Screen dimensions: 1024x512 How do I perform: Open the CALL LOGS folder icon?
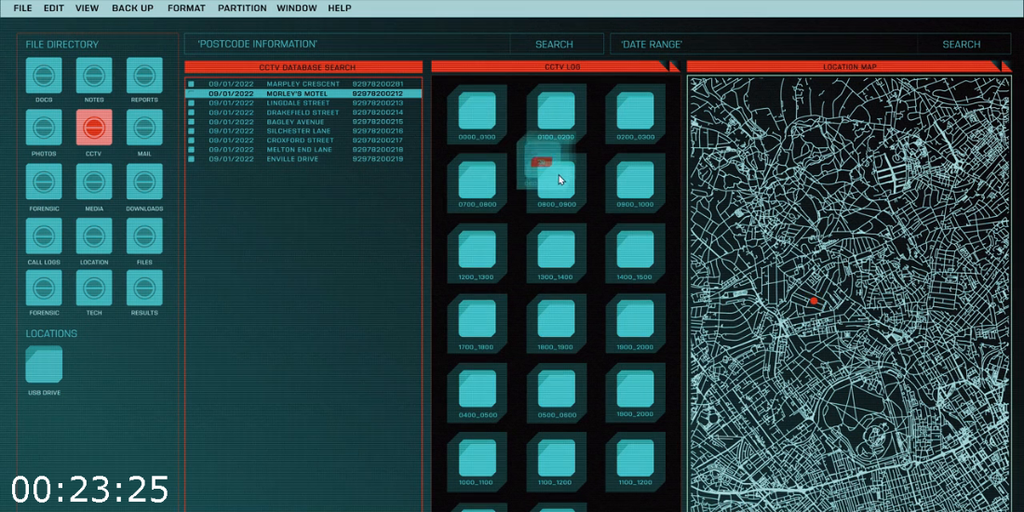pos(44,236)
